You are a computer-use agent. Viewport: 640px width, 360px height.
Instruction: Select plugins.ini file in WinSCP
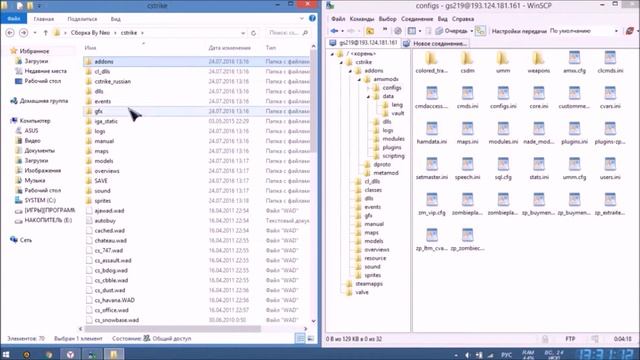click(x=574, y=133)
